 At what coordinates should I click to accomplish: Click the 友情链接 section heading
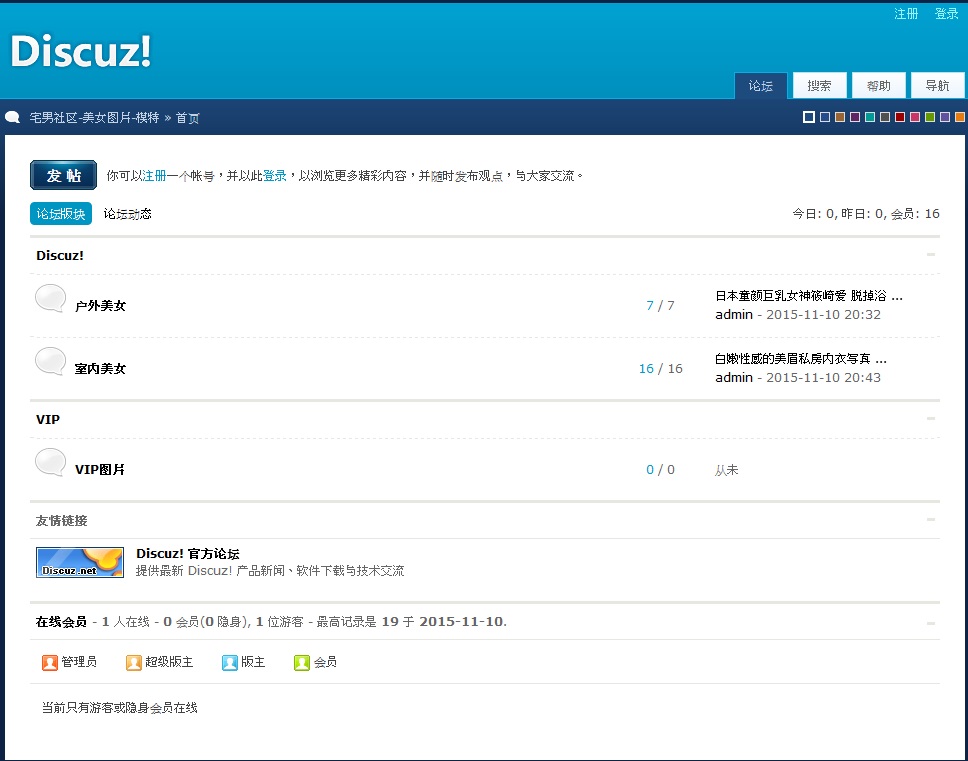click(x=61, y=521)
